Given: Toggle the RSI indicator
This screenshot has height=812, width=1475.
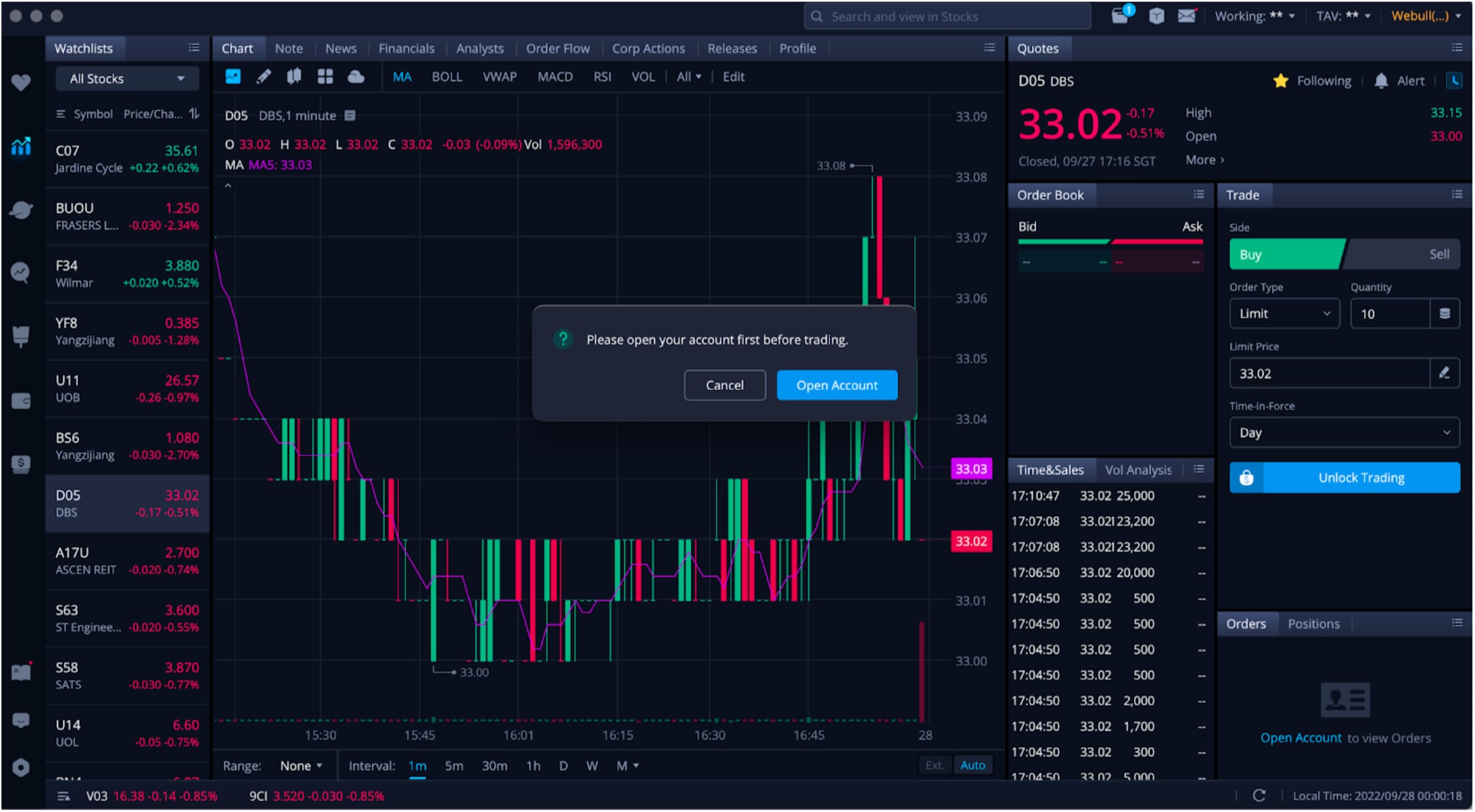Looking at the screenshot, I should (x=602, y=77).
